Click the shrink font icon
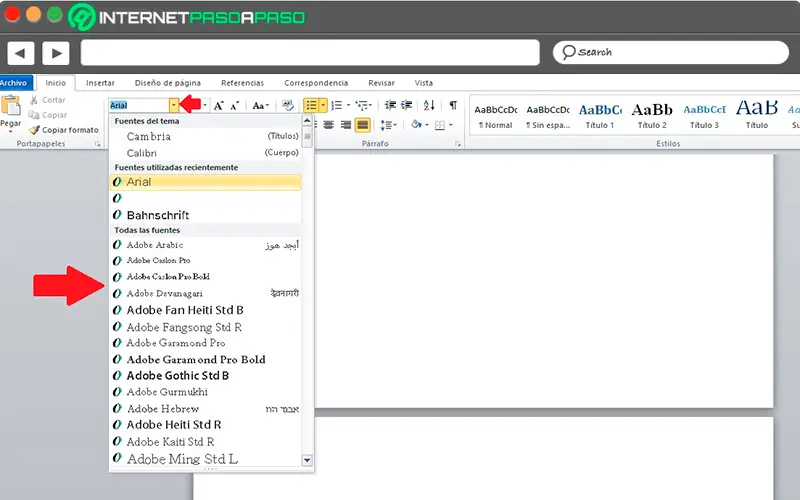Viewport: 800px width, 500px height. click(x=234, y=106)
